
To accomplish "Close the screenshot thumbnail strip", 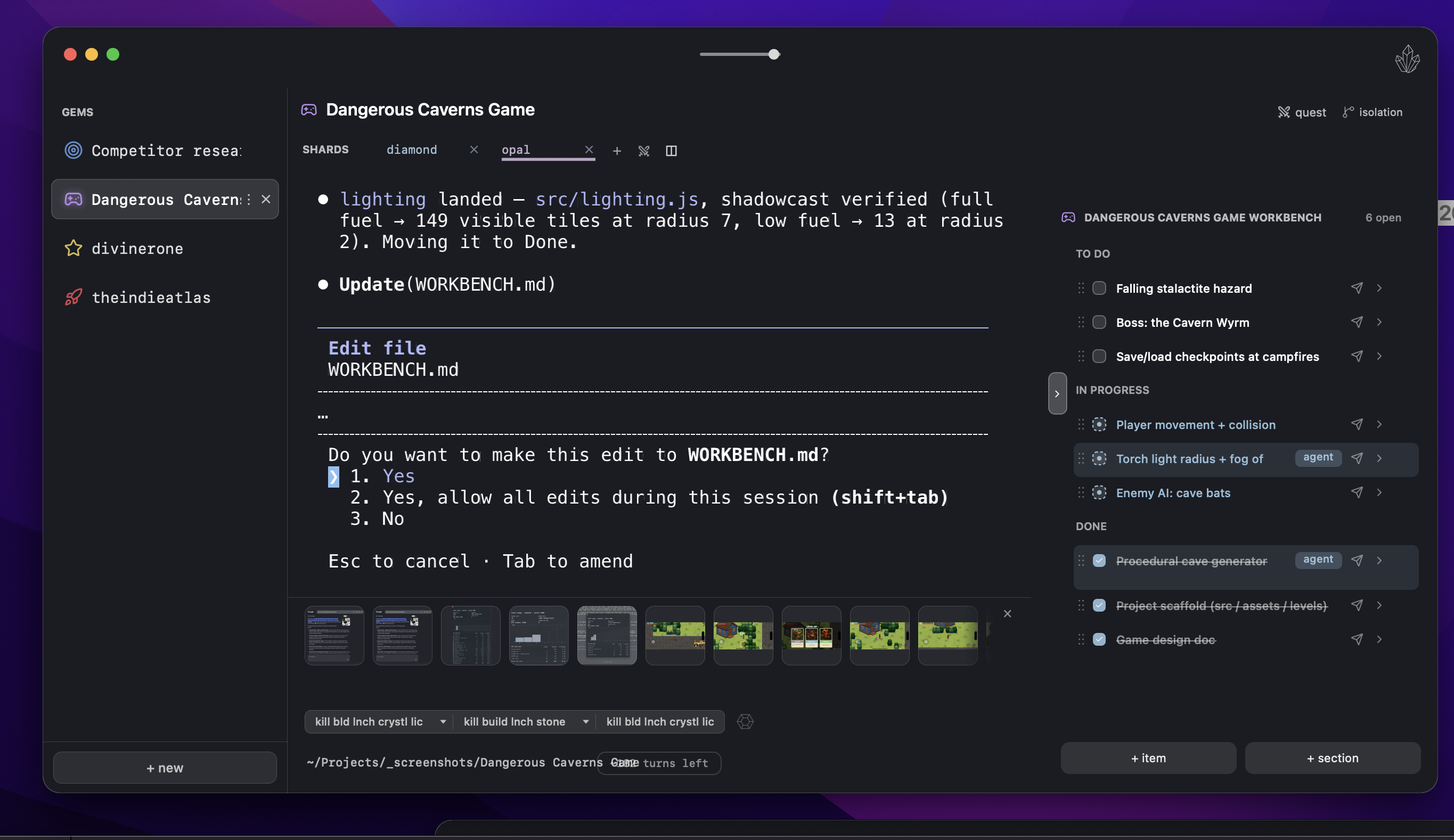I will tap(1007, 613).
